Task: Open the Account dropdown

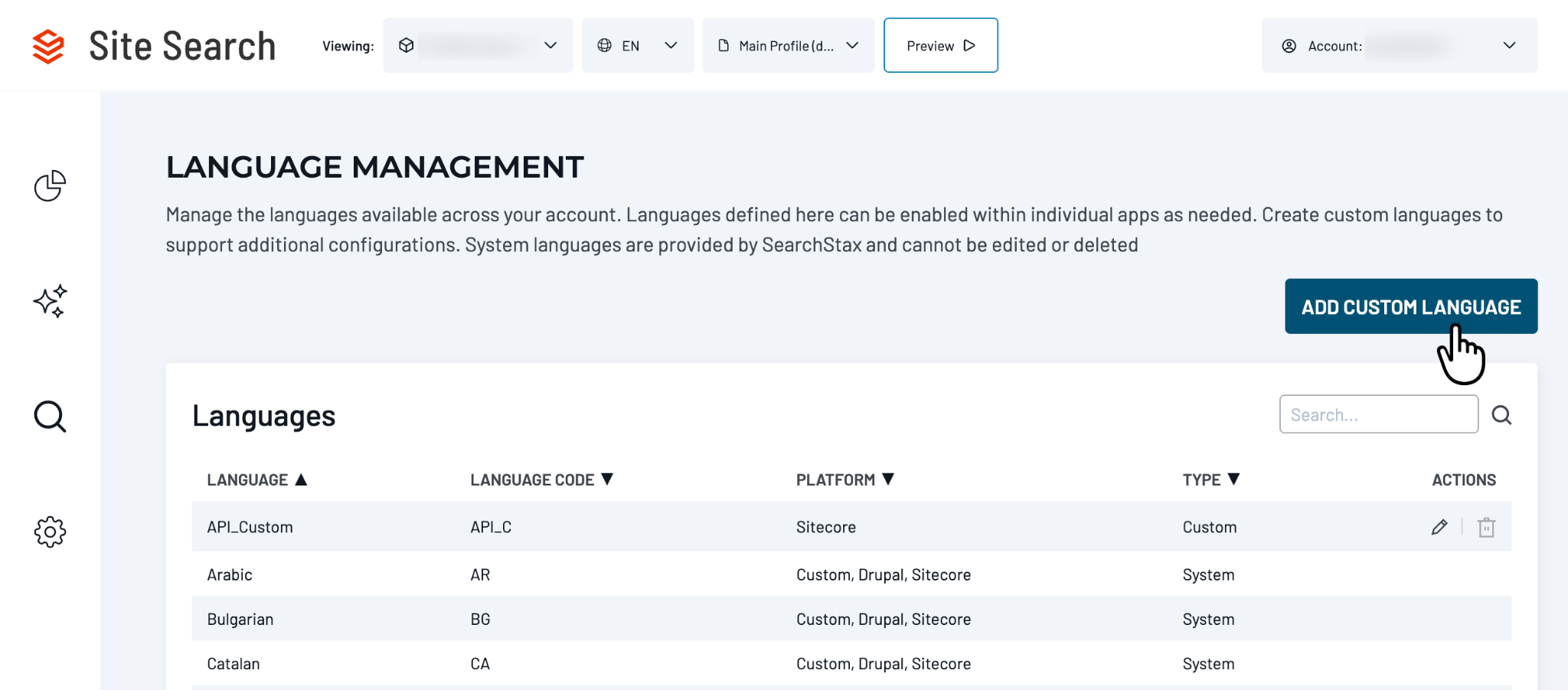Action: point(1399,45)
